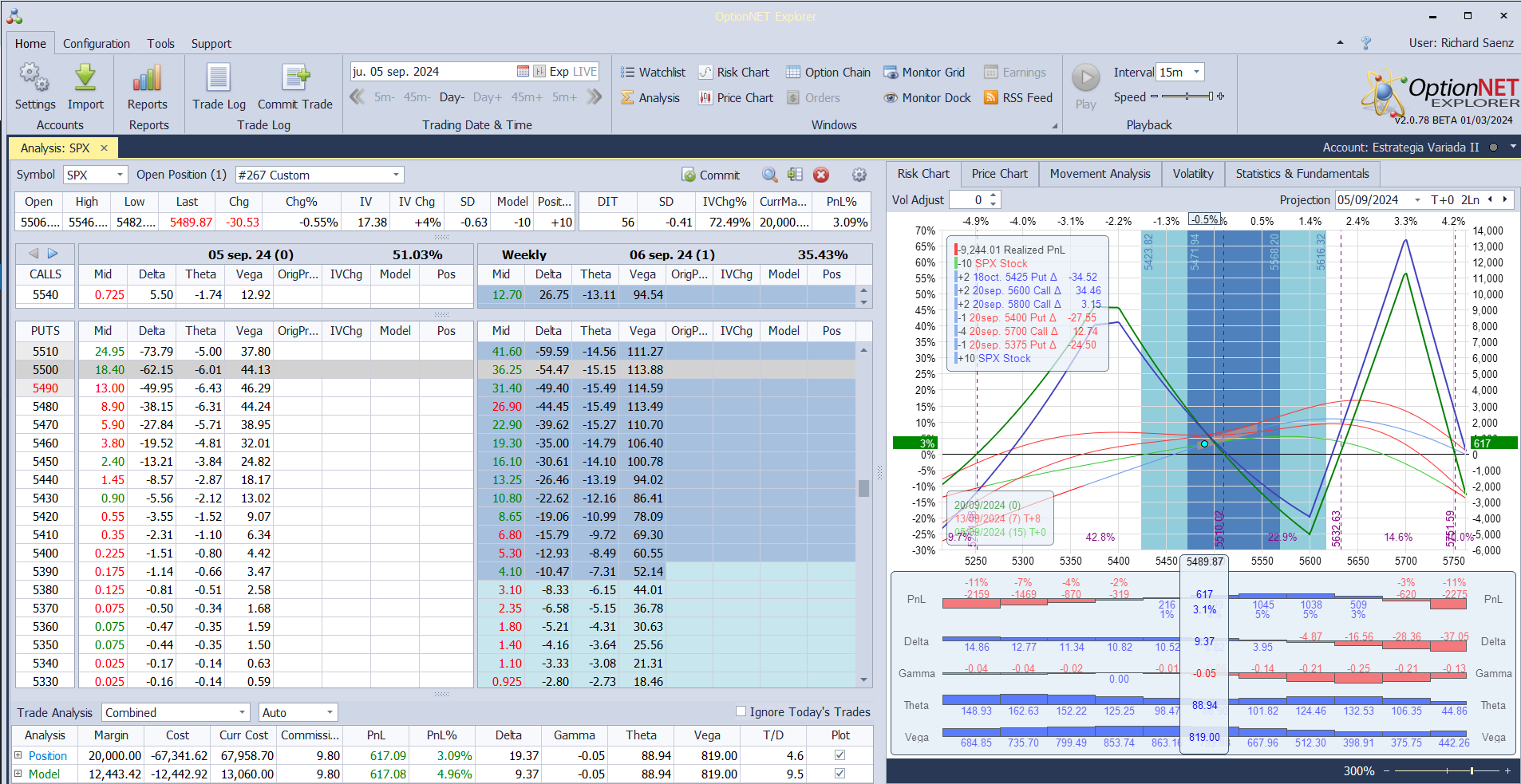Toggle the T+0 projection option
The image size is (1521, 784).
(1443, 199)
